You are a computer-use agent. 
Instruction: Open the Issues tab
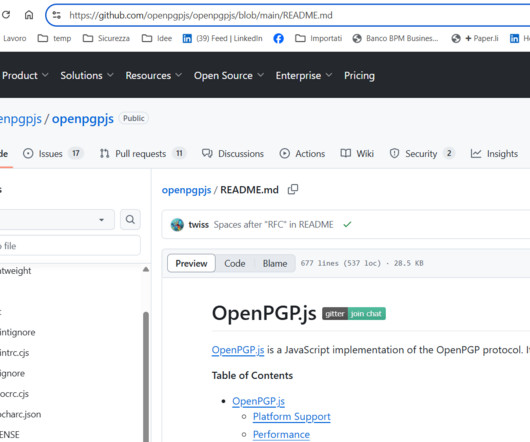click(x=53, y=154)
